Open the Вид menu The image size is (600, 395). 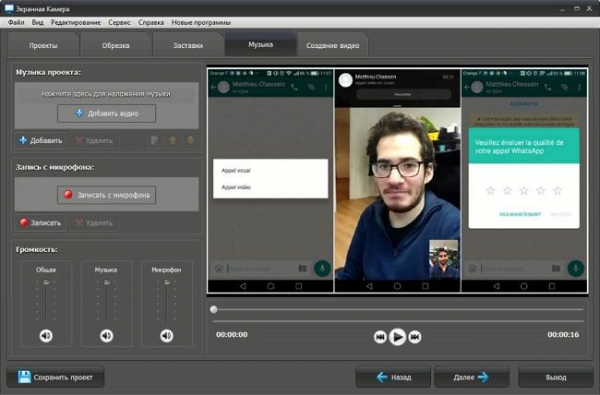[x=38, y=23]
